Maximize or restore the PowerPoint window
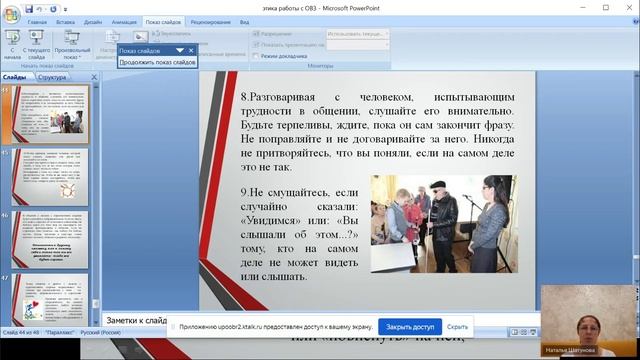This screenshot has width=640, height=360. 606,8
